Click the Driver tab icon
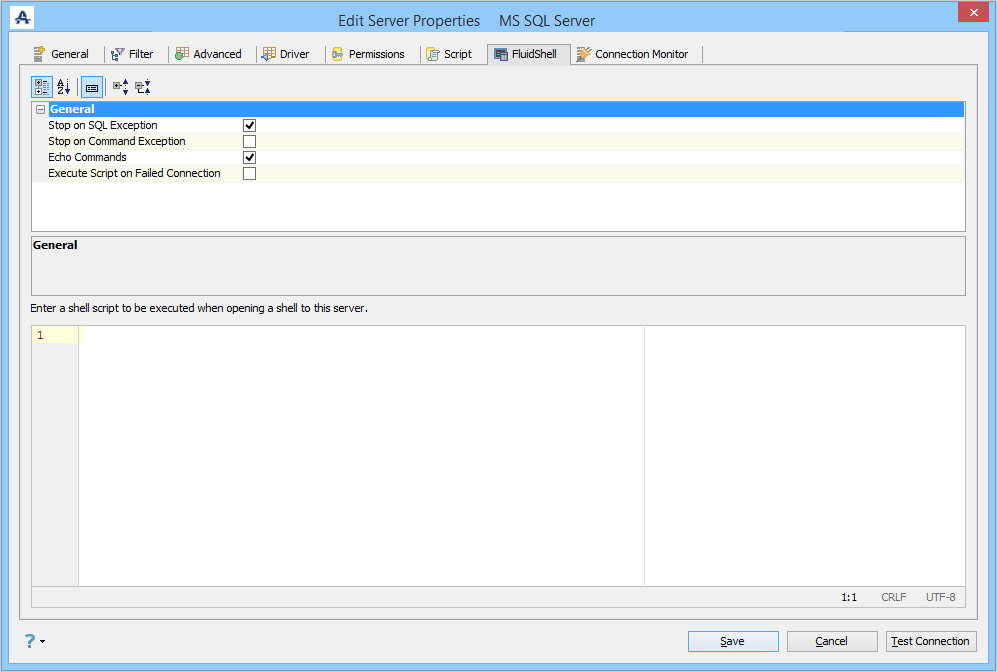997x672 pixels. tap(269, 54)
